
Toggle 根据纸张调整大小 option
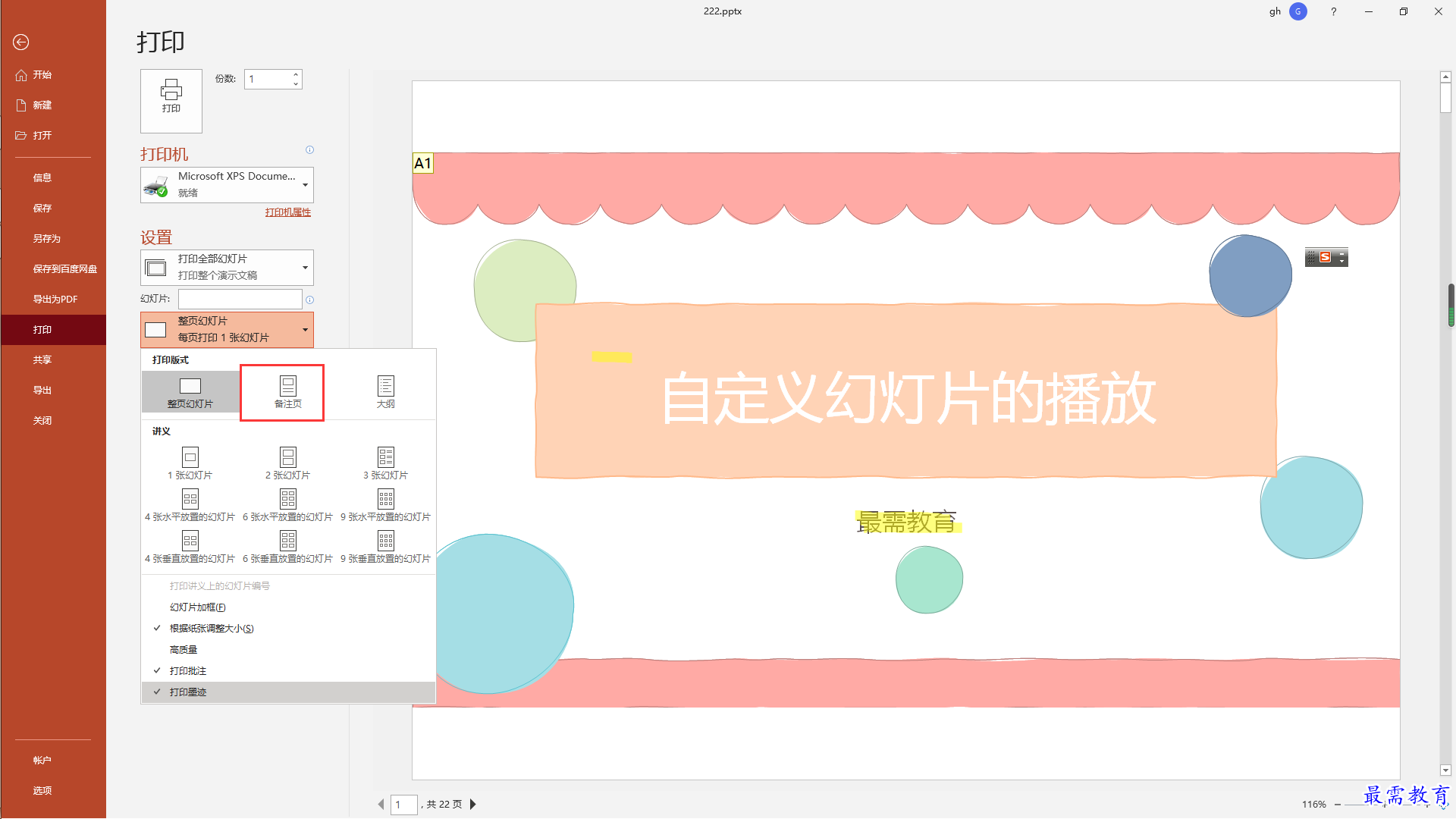(x=288, y=629)
